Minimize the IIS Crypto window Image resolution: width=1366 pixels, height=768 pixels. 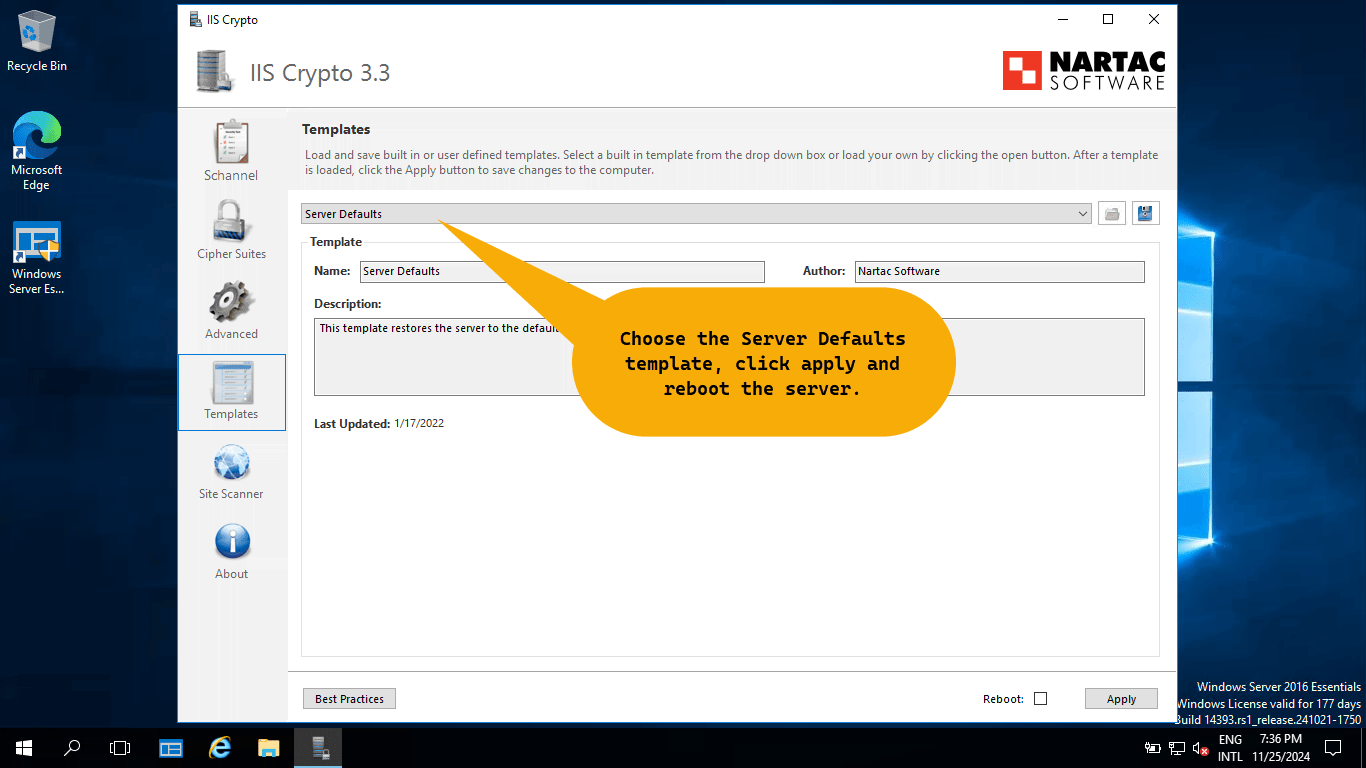click(1062, 19)
